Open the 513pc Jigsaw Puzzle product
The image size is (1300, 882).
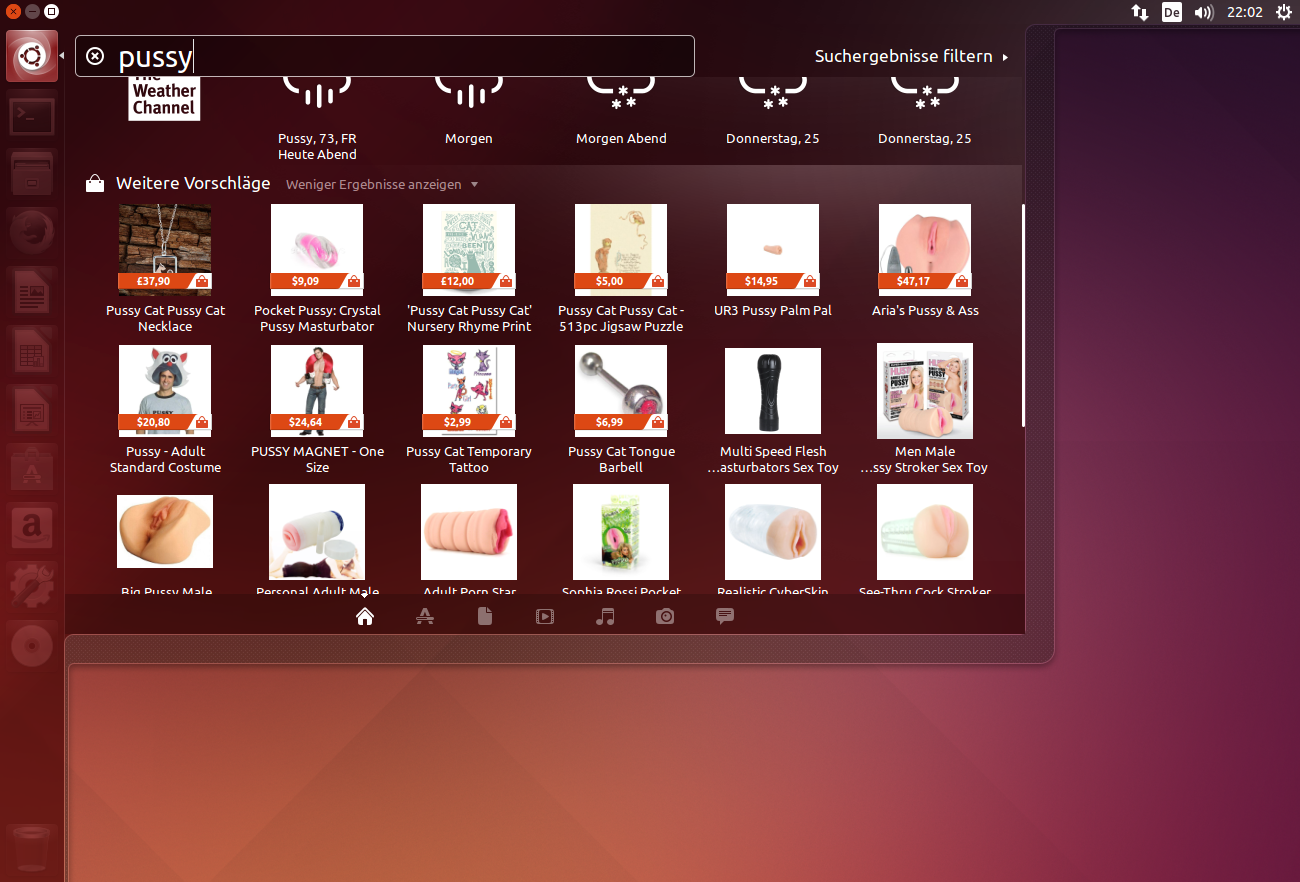tap(621, 269)
